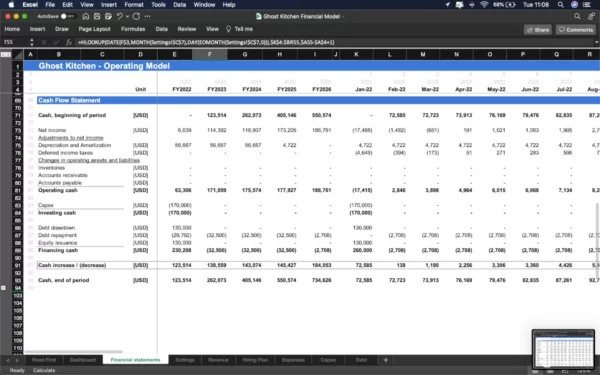Viewport: 600px width, 375px height.
Task: Expand the formula bar chevron
Action: point(596,42)
